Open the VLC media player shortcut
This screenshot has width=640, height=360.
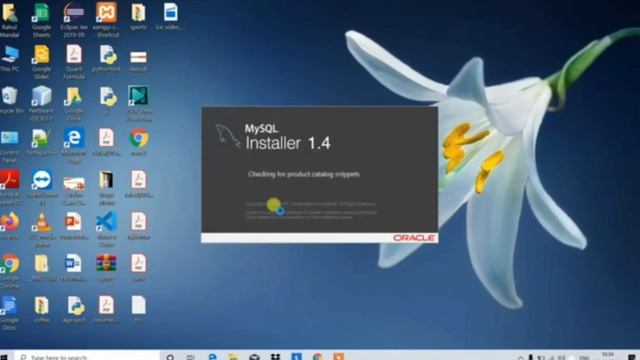(41, 230)
